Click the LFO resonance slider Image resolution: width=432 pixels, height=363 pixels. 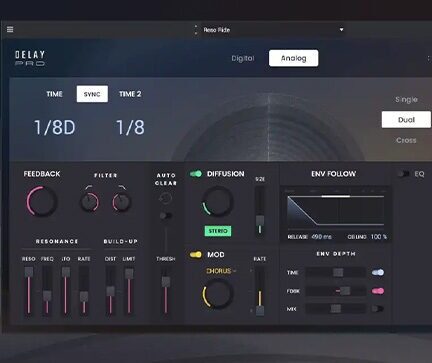(x=65, y=290)
